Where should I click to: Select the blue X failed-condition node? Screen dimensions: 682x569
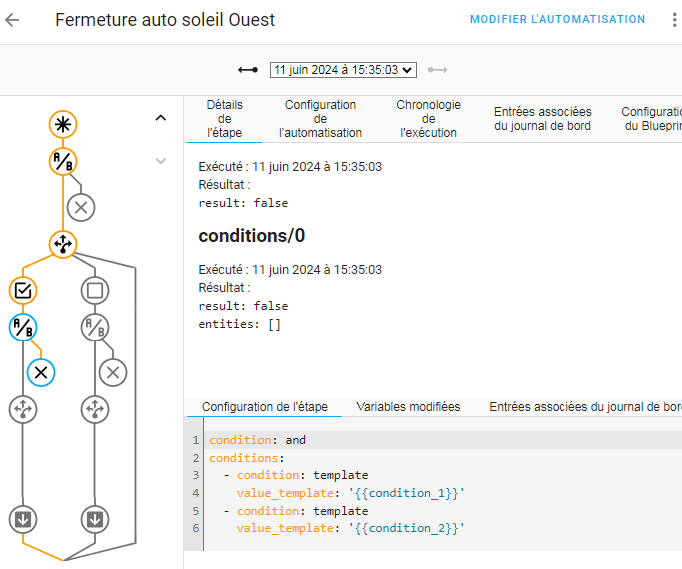(41, 372)
